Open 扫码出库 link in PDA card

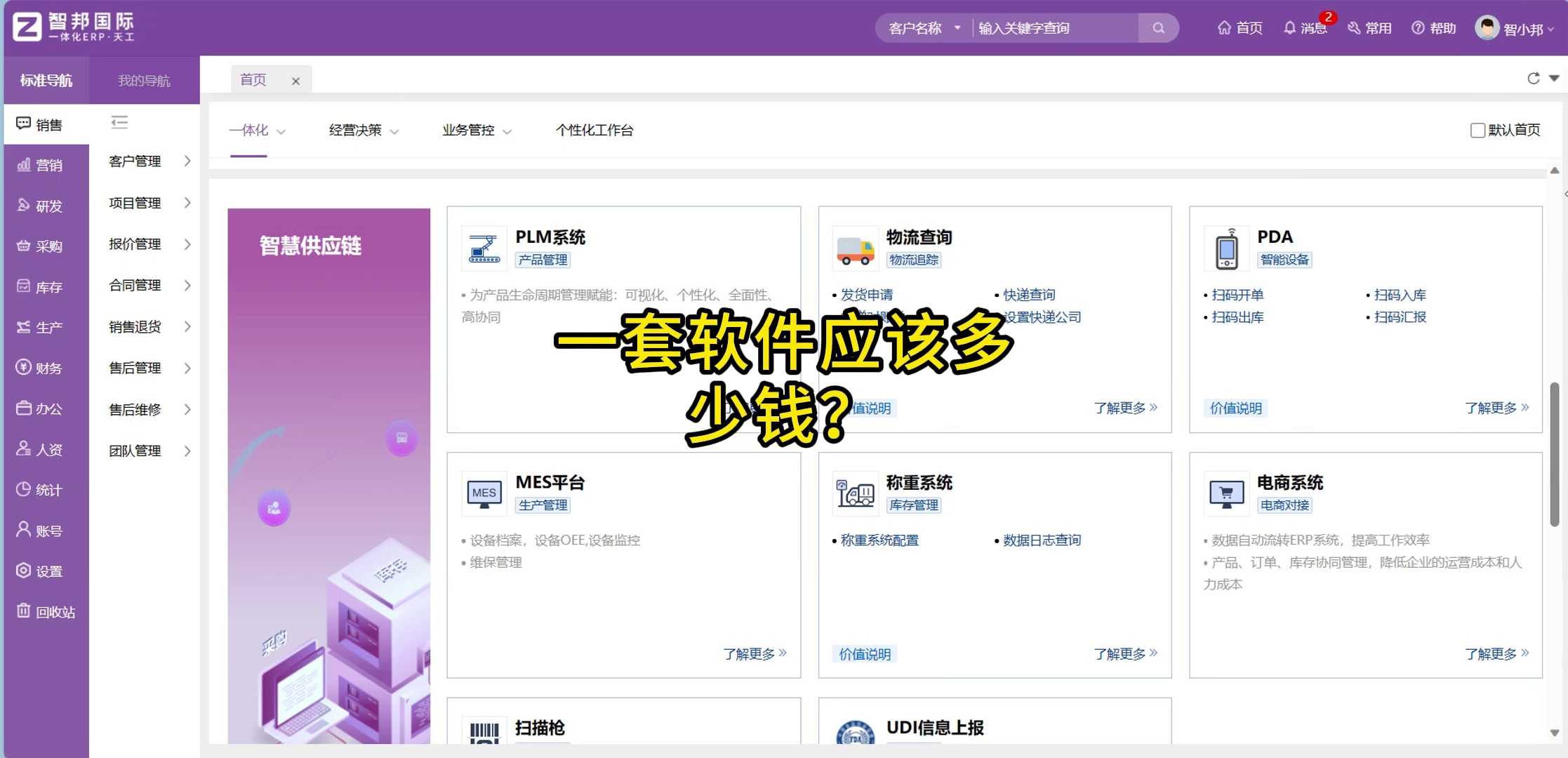pos(1237,317)
